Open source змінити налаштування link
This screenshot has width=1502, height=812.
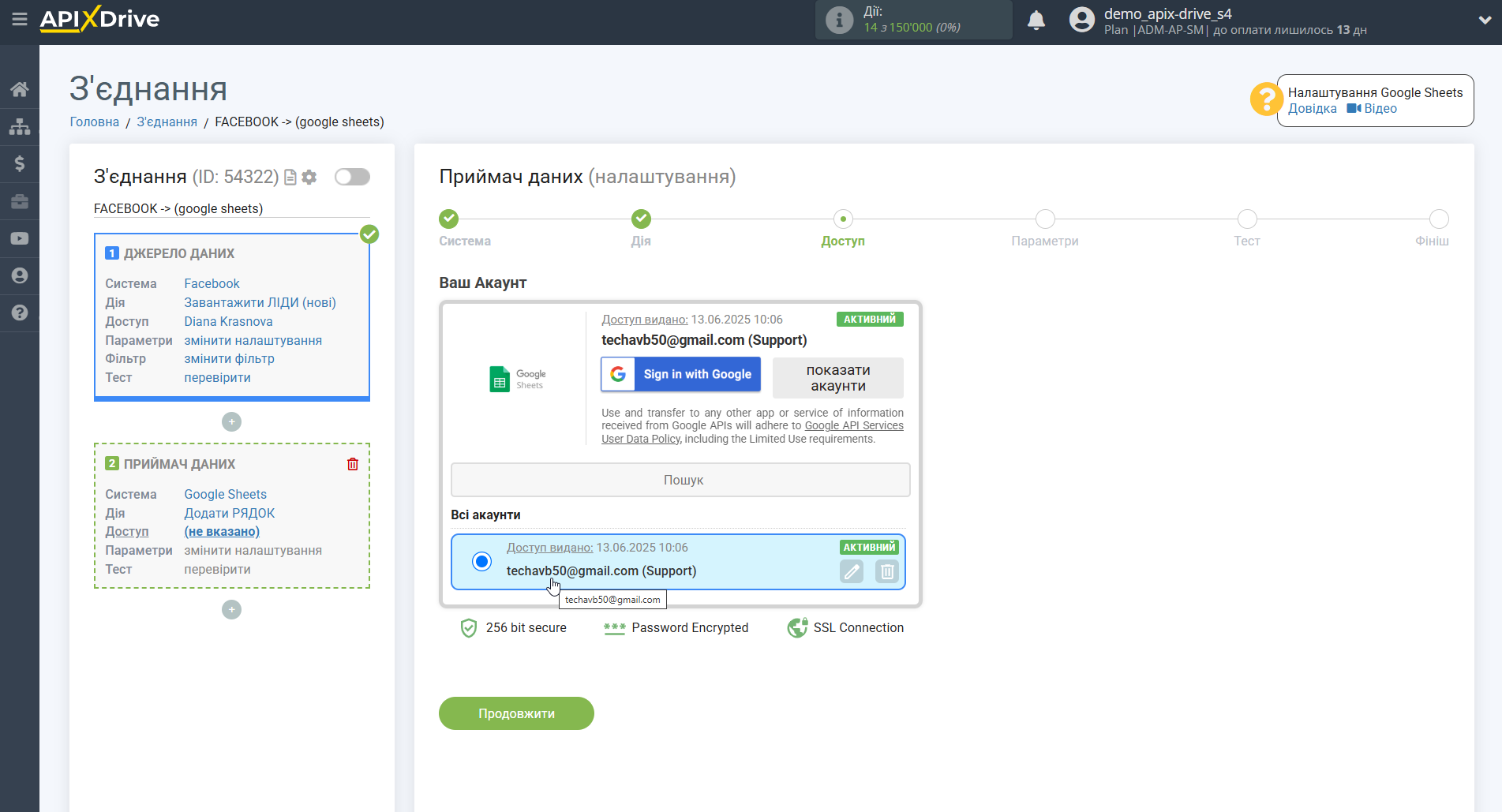(253, 340)
